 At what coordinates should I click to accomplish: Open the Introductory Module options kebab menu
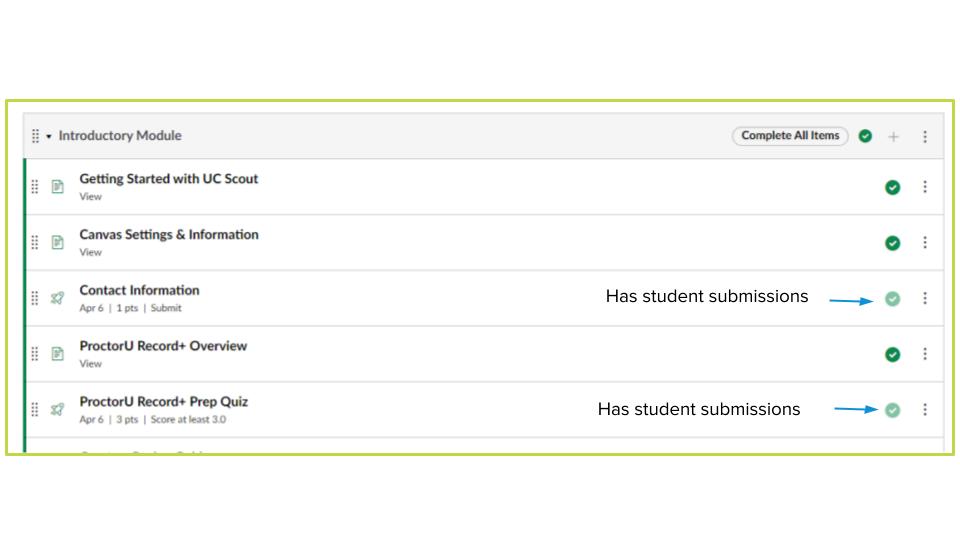924,136
